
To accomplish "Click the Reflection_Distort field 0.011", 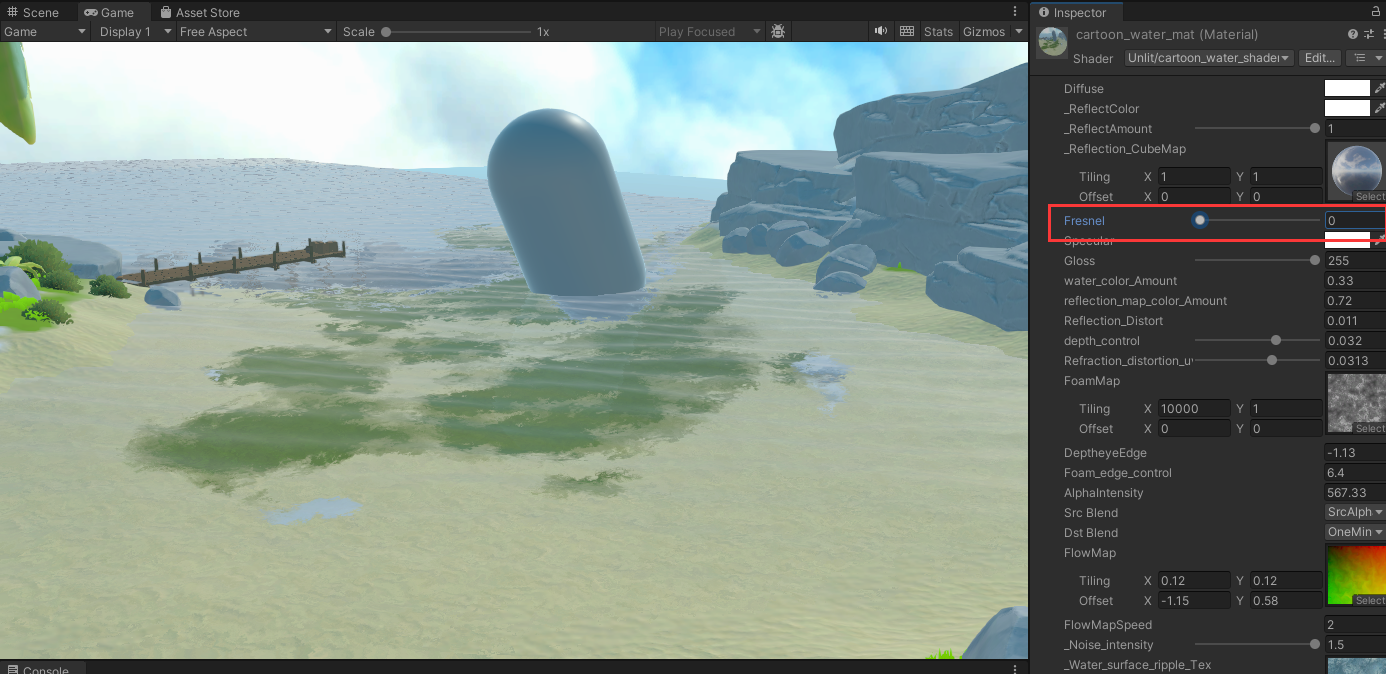I will (1355, 320).
